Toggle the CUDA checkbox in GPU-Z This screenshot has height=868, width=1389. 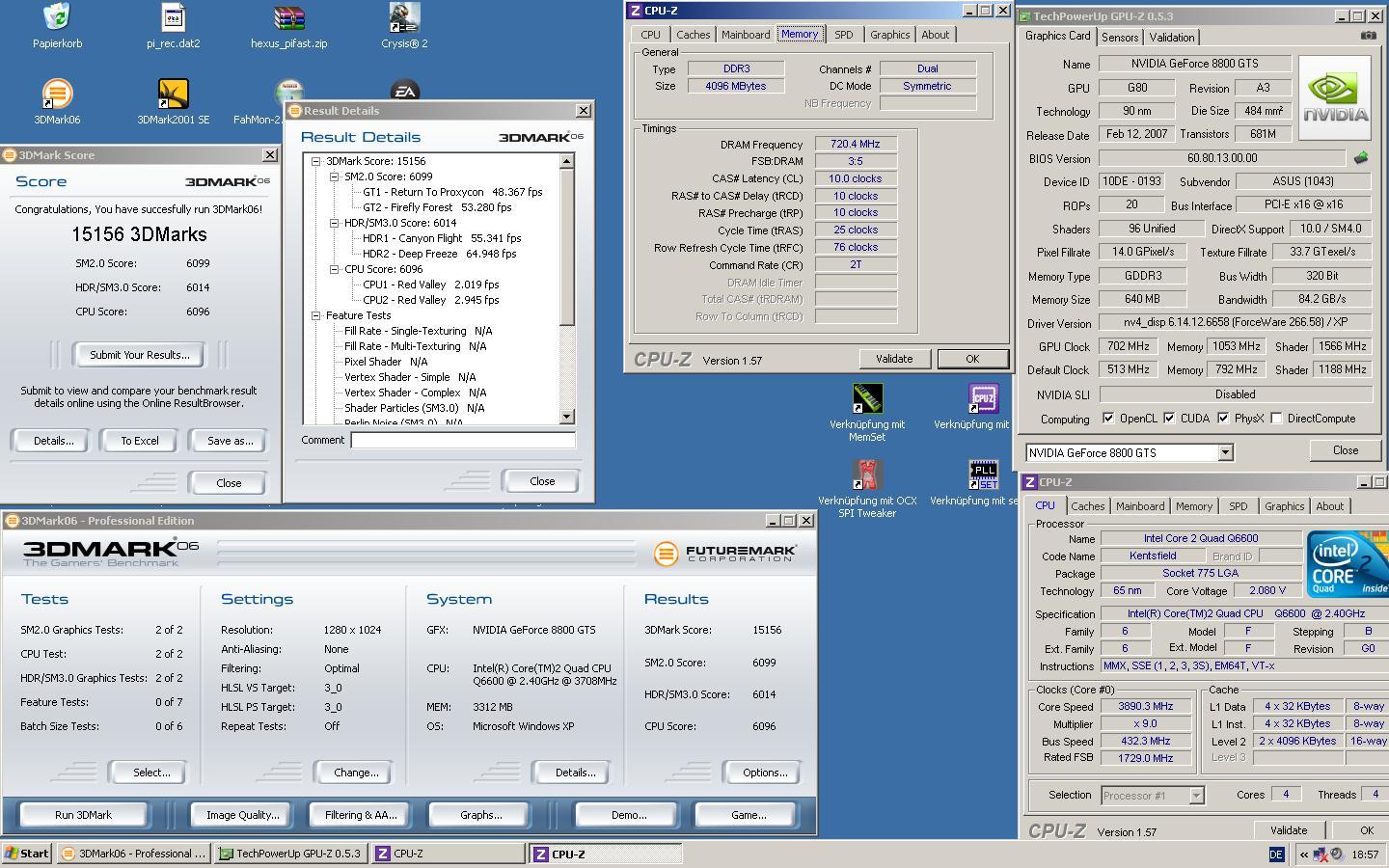1169,419
